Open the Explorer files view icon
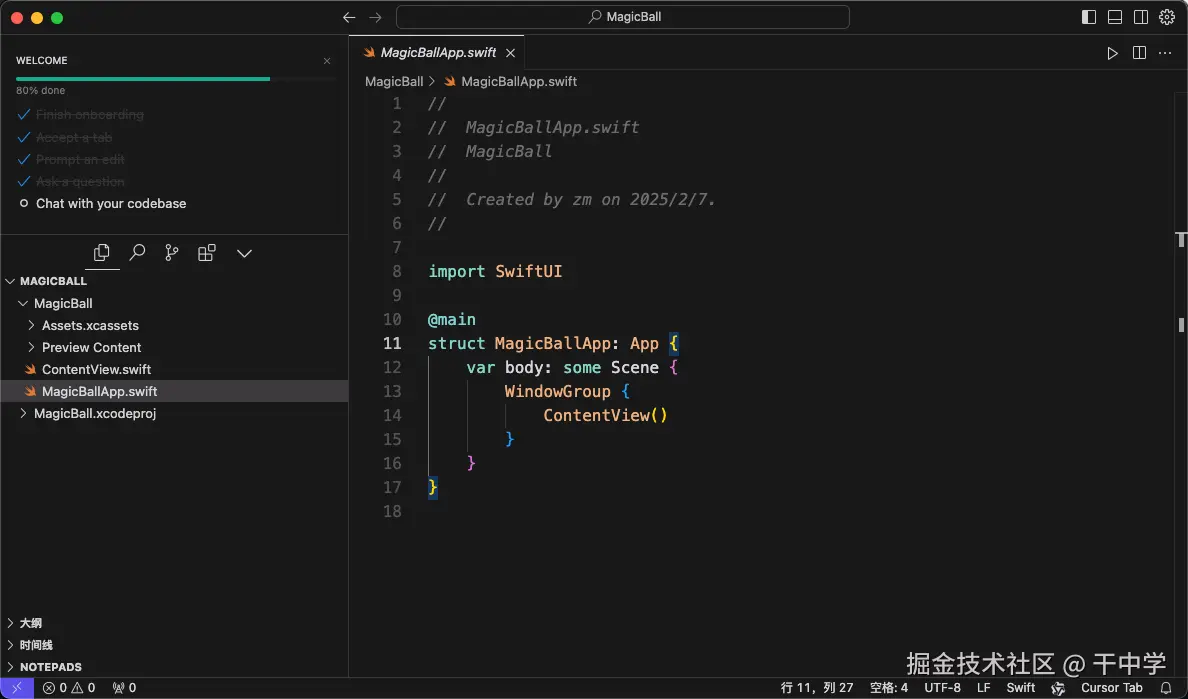The width and height of the screenshot is (1188, 699). [x=102, y=253]
